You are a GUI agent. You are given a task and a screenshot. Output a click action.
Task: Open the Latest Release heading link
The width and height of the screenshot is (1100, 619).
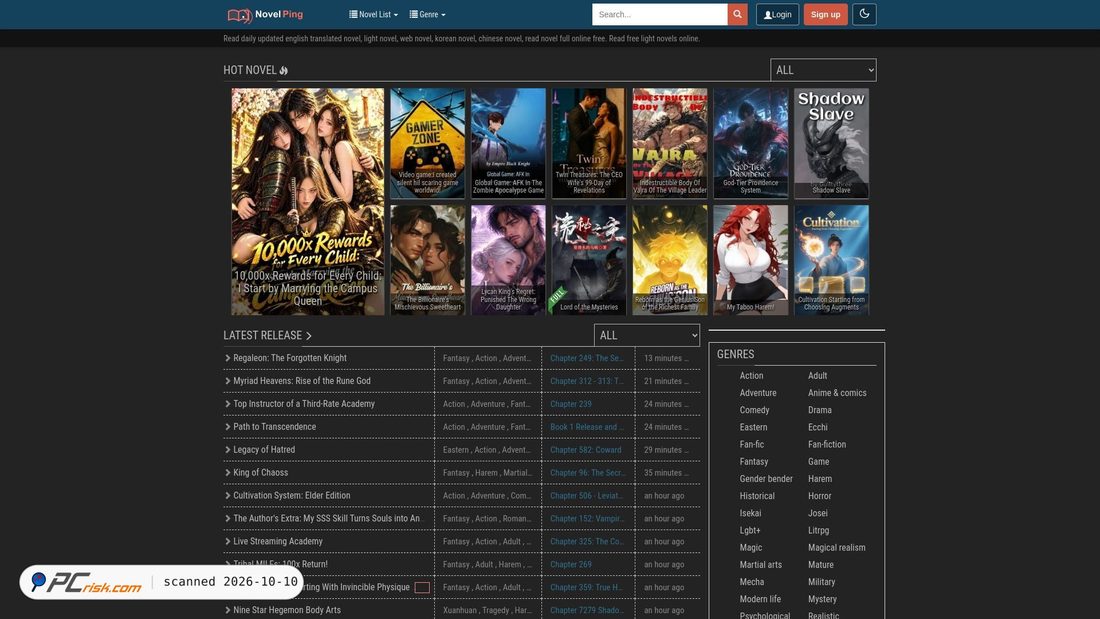267,335
